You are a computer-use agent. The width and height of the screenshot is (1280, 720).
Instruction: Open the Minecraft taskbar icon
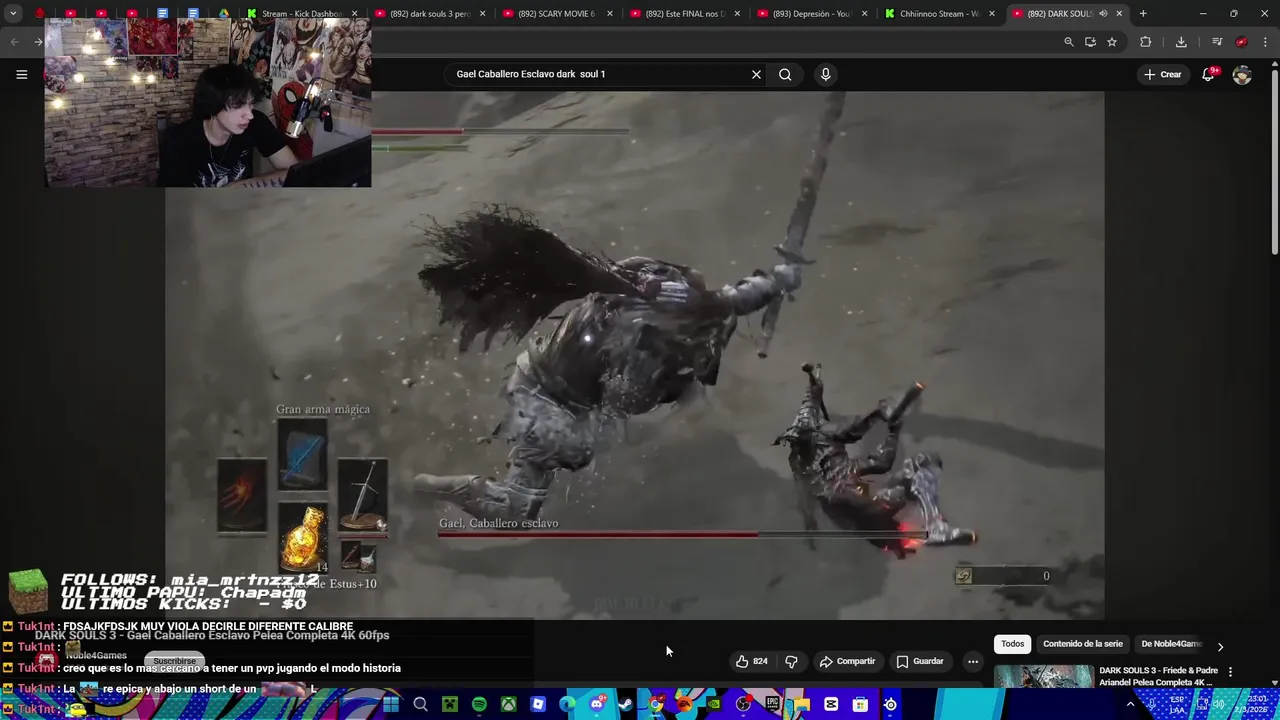pos(450,704)
